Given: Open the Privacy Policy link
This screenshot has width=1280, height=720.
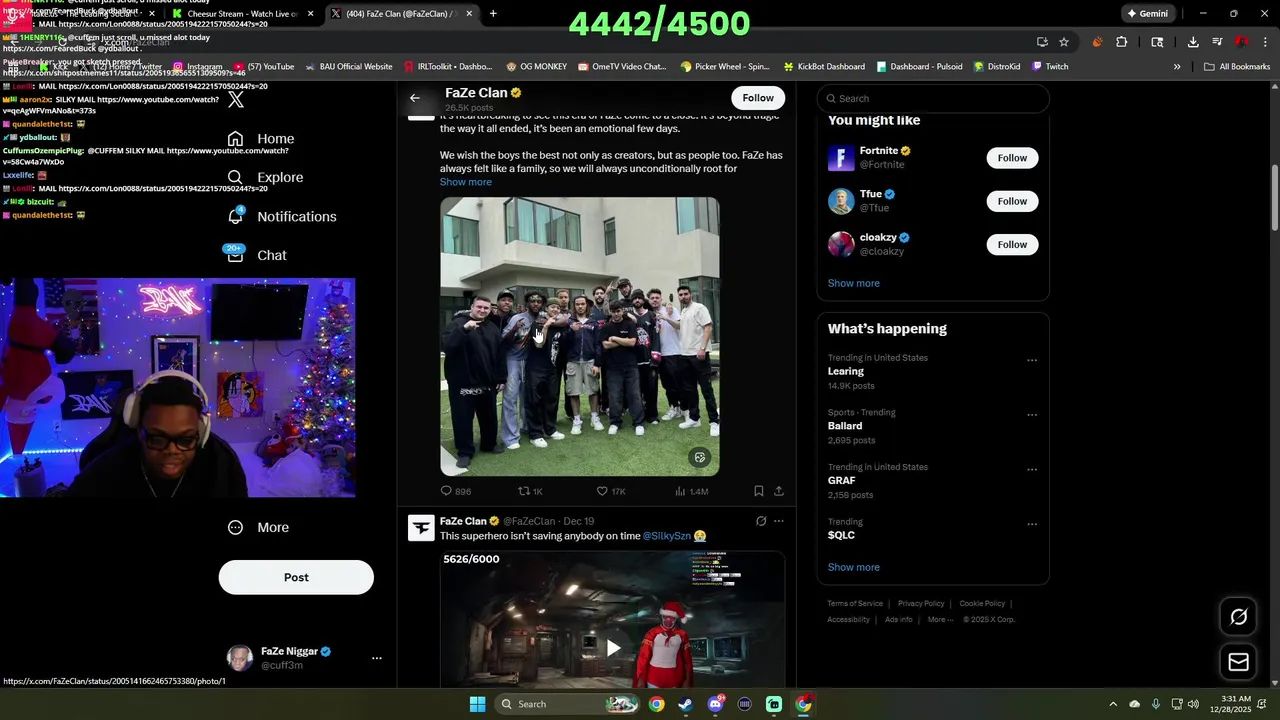Looking at the screenshot, I should click(x=921, y=604).
